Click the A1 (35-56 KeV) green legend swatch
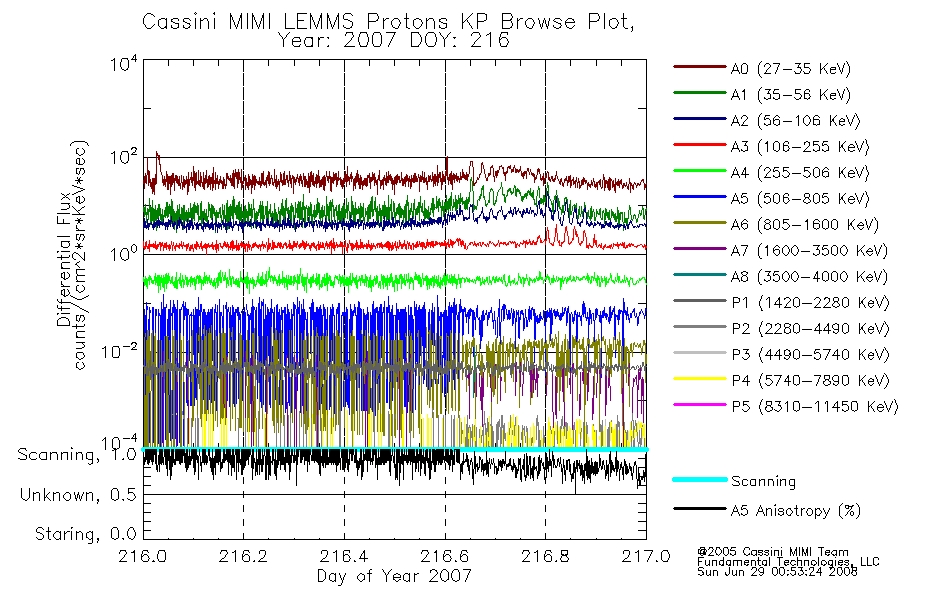 [700, 93]
